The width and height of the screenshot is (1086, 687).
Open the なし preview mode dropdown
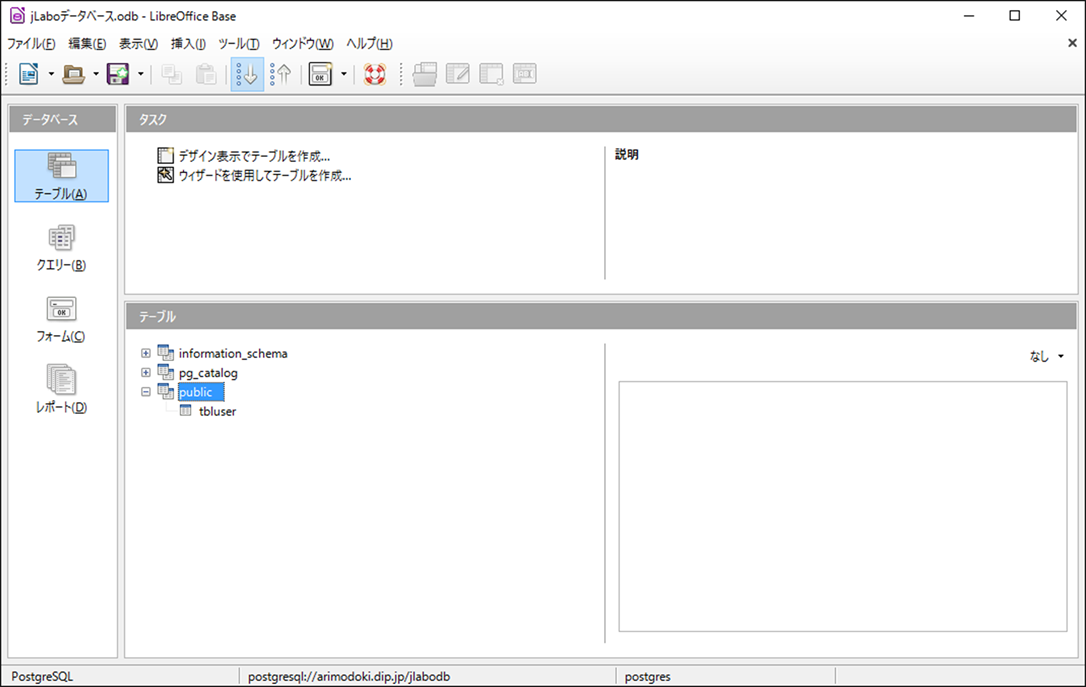pyautogui.click(x=1047, y=356)
